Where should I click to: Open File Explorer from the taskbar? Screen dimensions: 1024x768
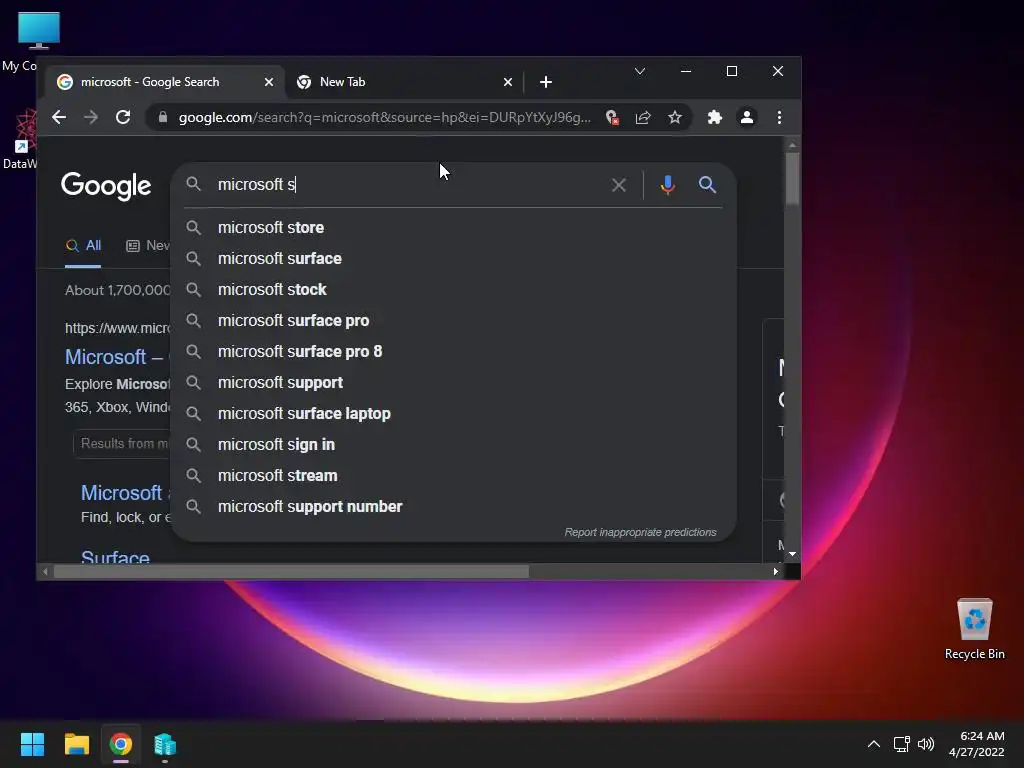point(76,744)
